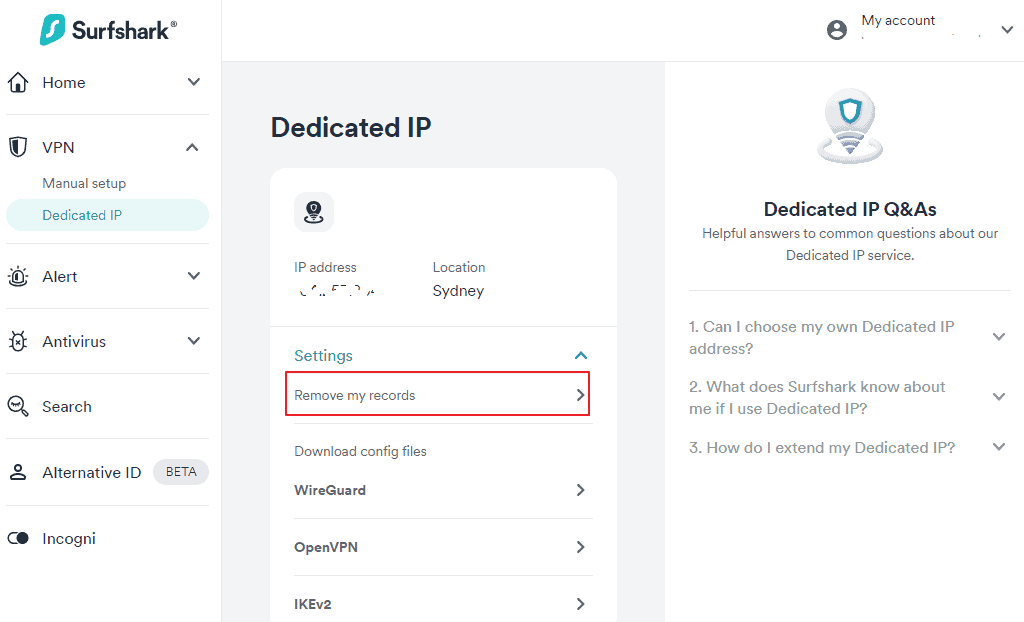The height and width of the screenshot is (622, 1024).
Task: Open OpenVPN config download
Action: tap(443, 547)
